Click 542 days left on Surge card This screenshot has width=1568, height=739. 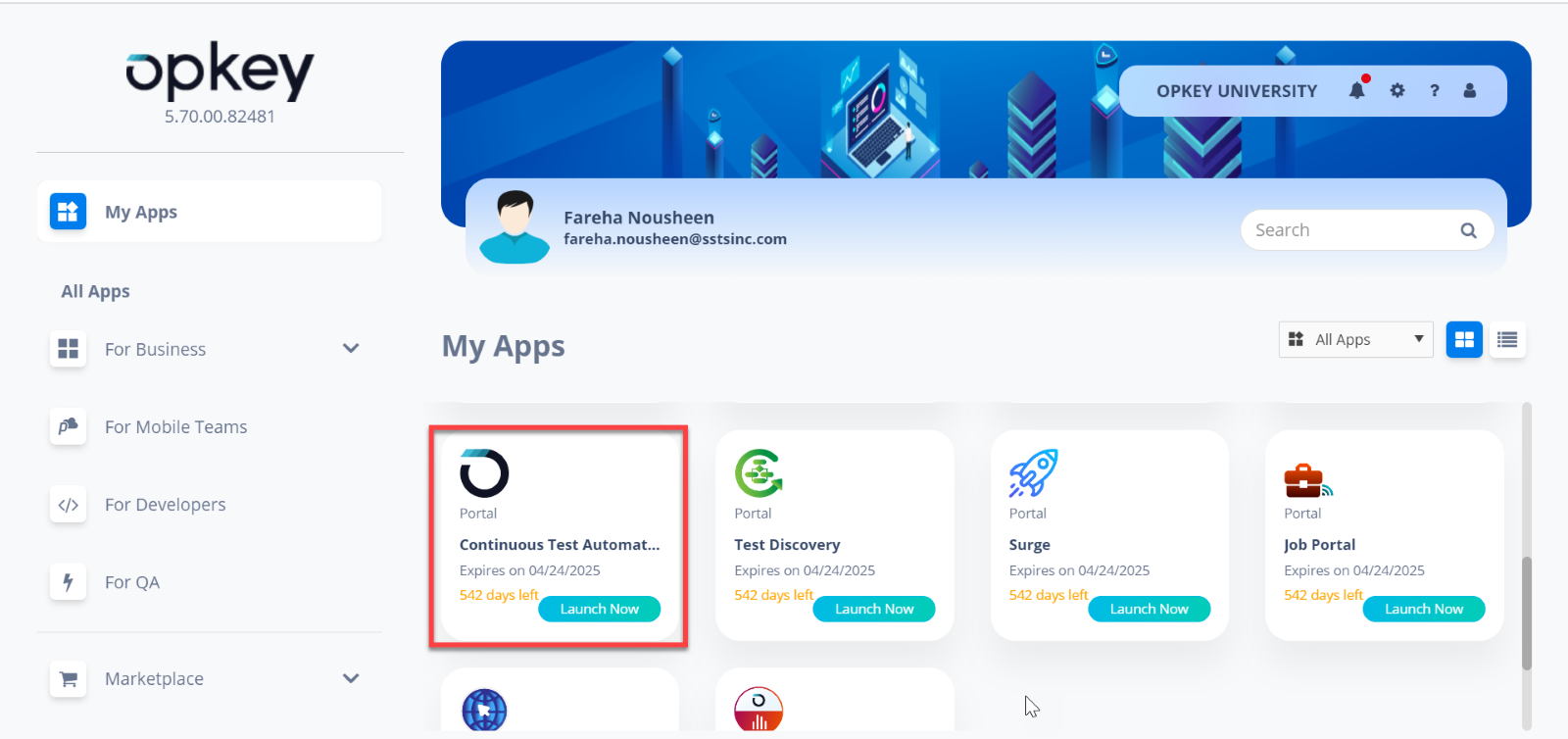1049,595
